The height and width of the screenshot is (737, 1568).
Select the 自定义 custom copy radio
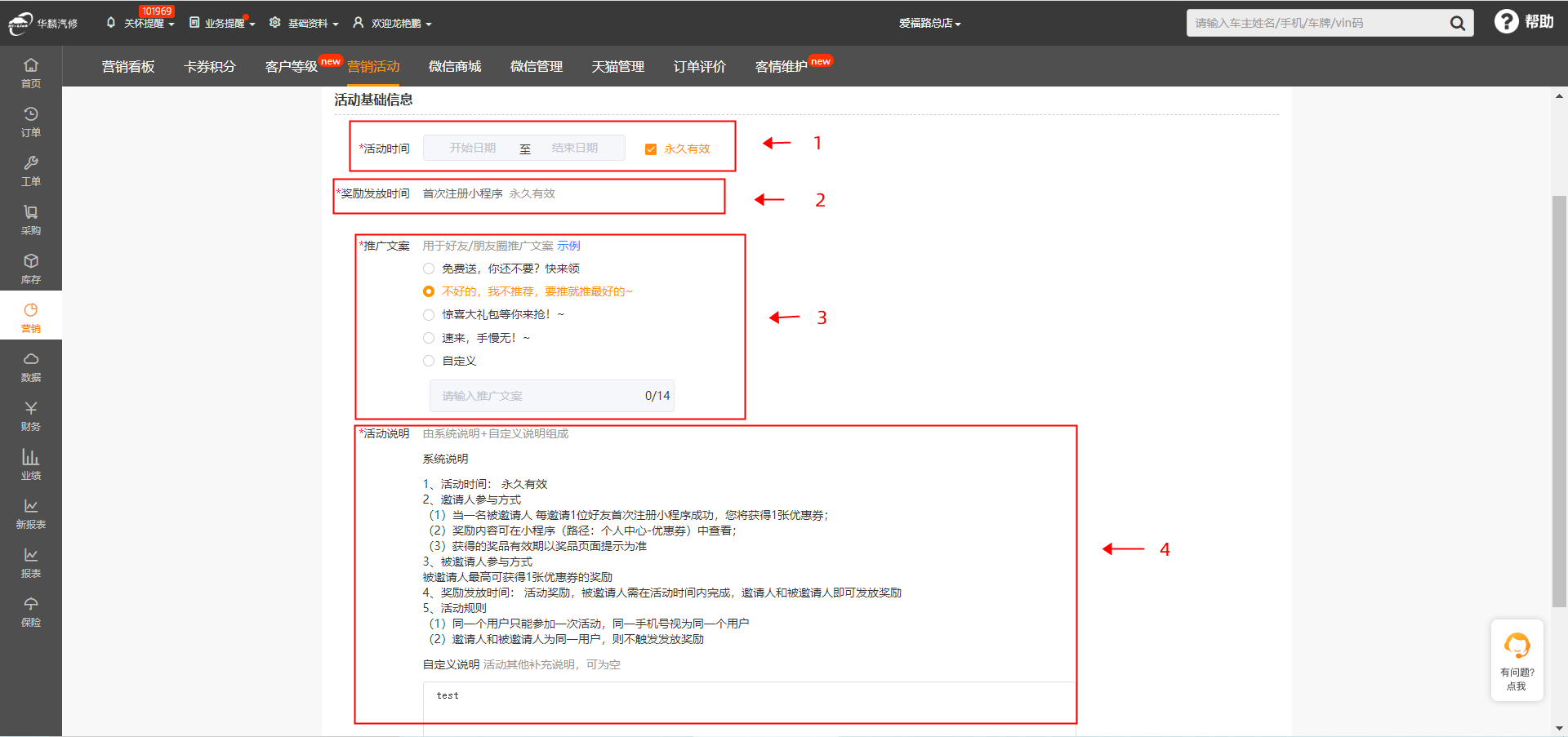point(429,361)
